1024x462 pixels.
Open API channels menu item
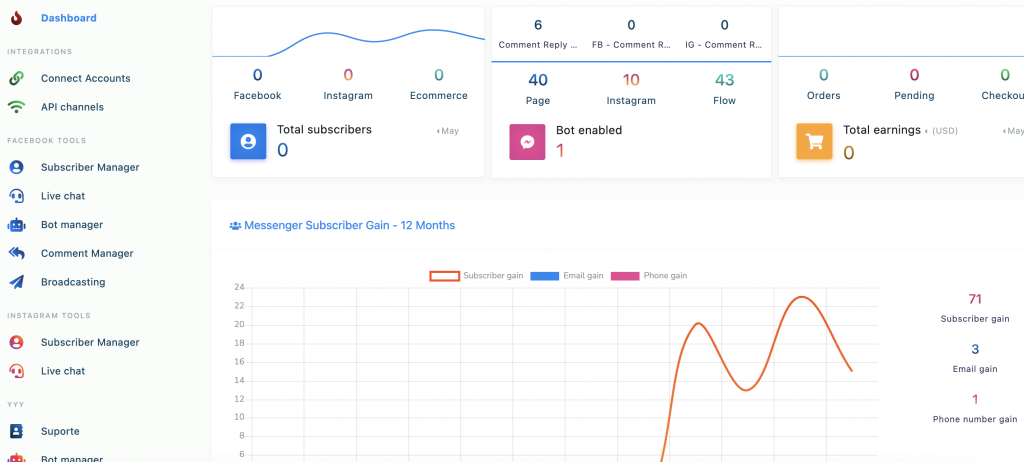coord(72,107)
